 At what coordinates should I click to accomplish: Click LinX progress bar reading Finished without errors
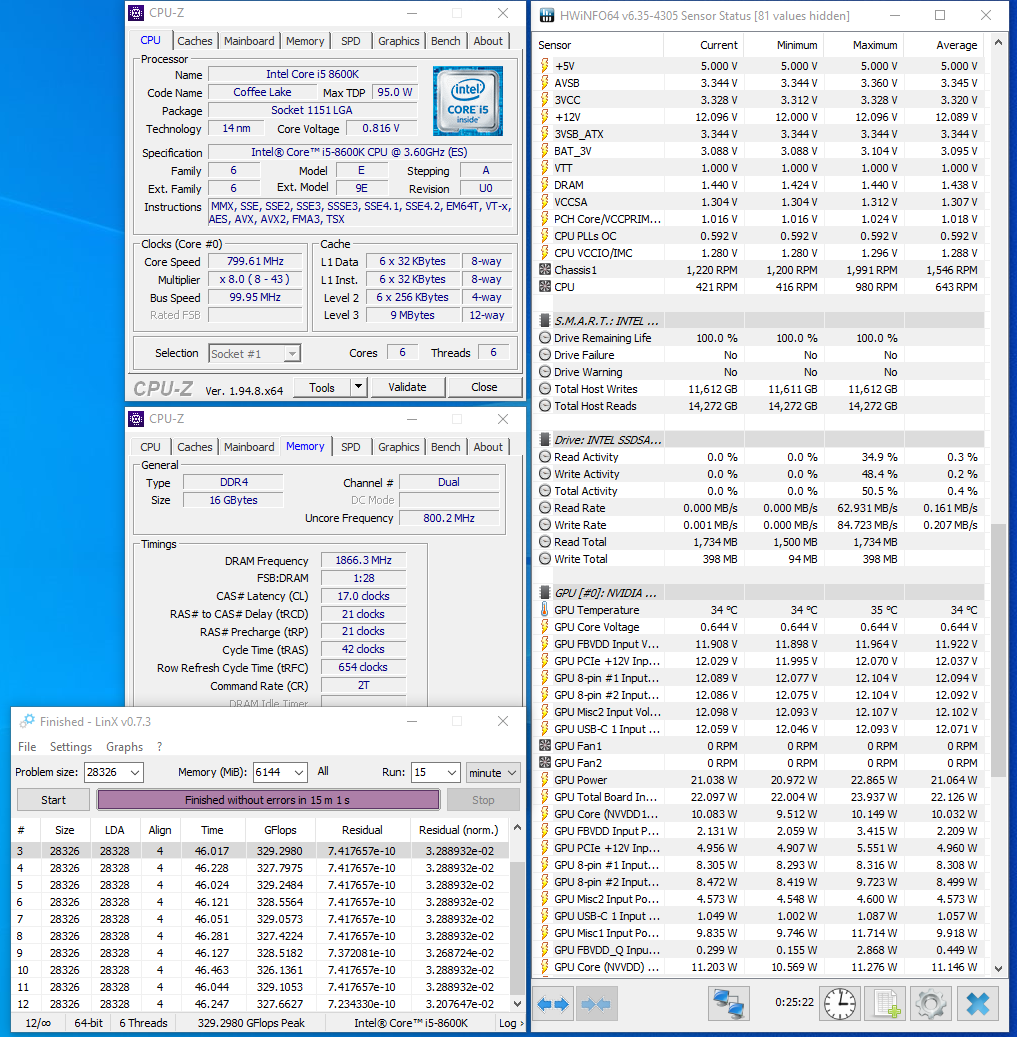click(x=268, y=800)
